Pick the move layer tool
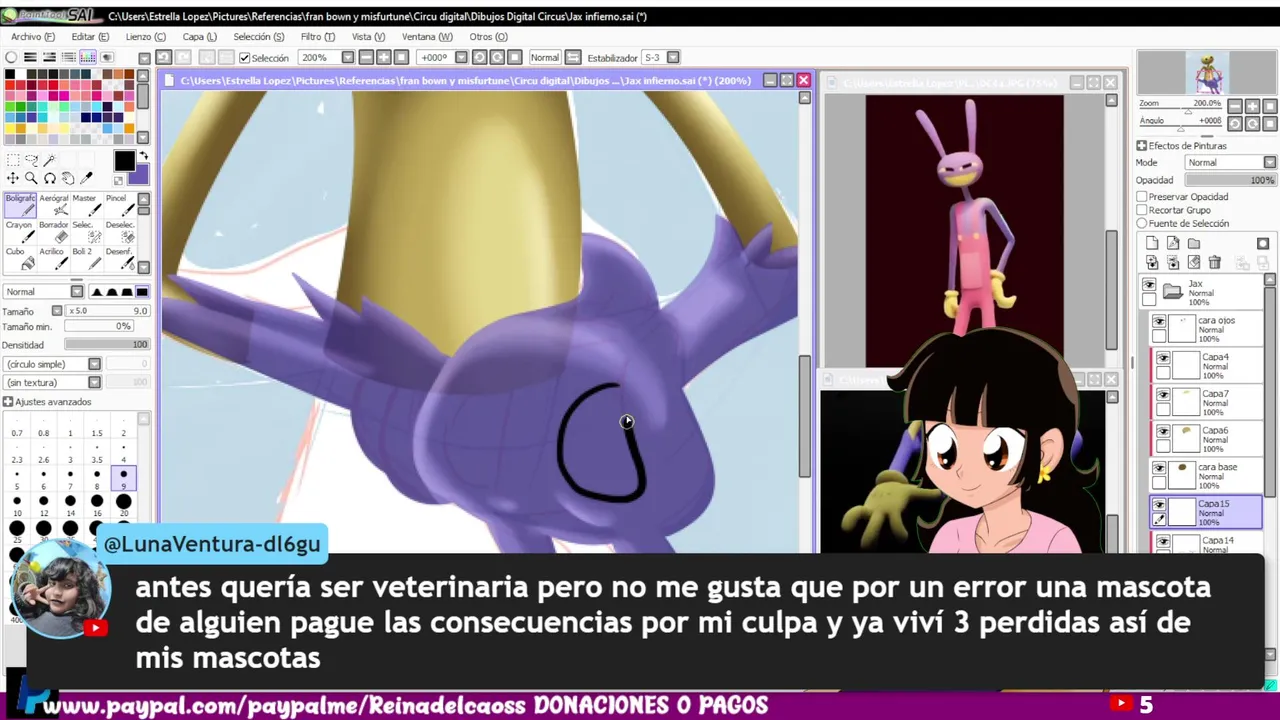1280x720 pixels. point(13,178)
